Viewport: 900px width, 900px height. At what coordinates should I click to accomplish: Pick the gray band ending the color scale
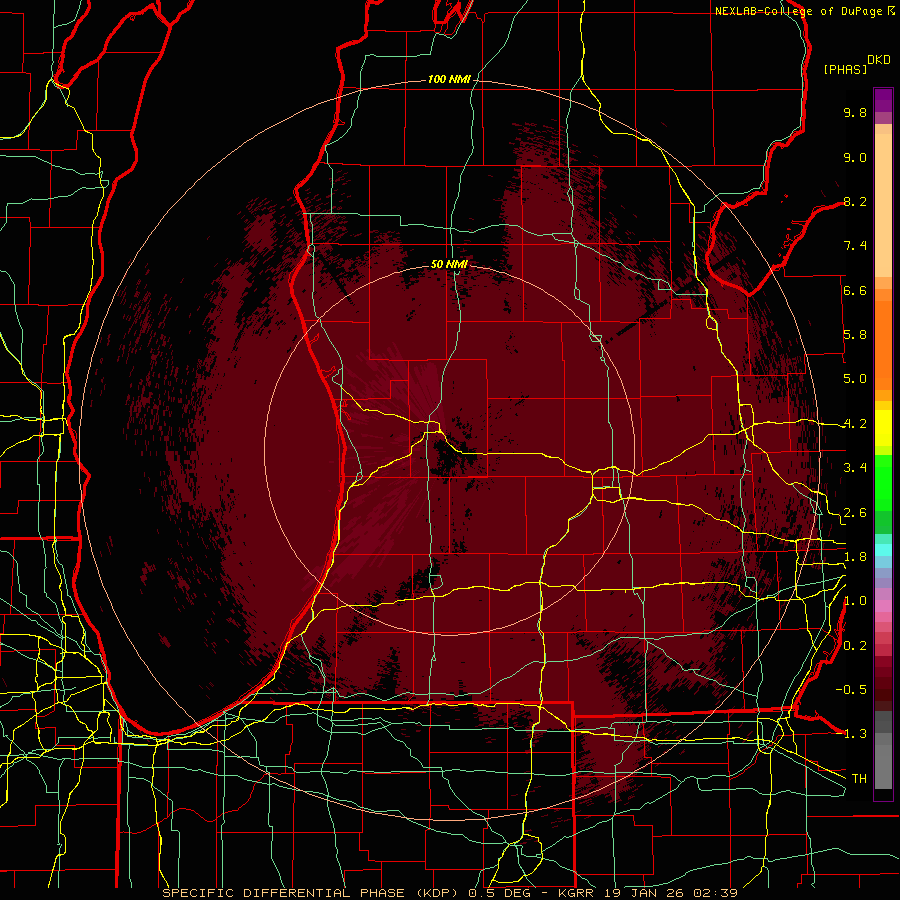(883, 750)
